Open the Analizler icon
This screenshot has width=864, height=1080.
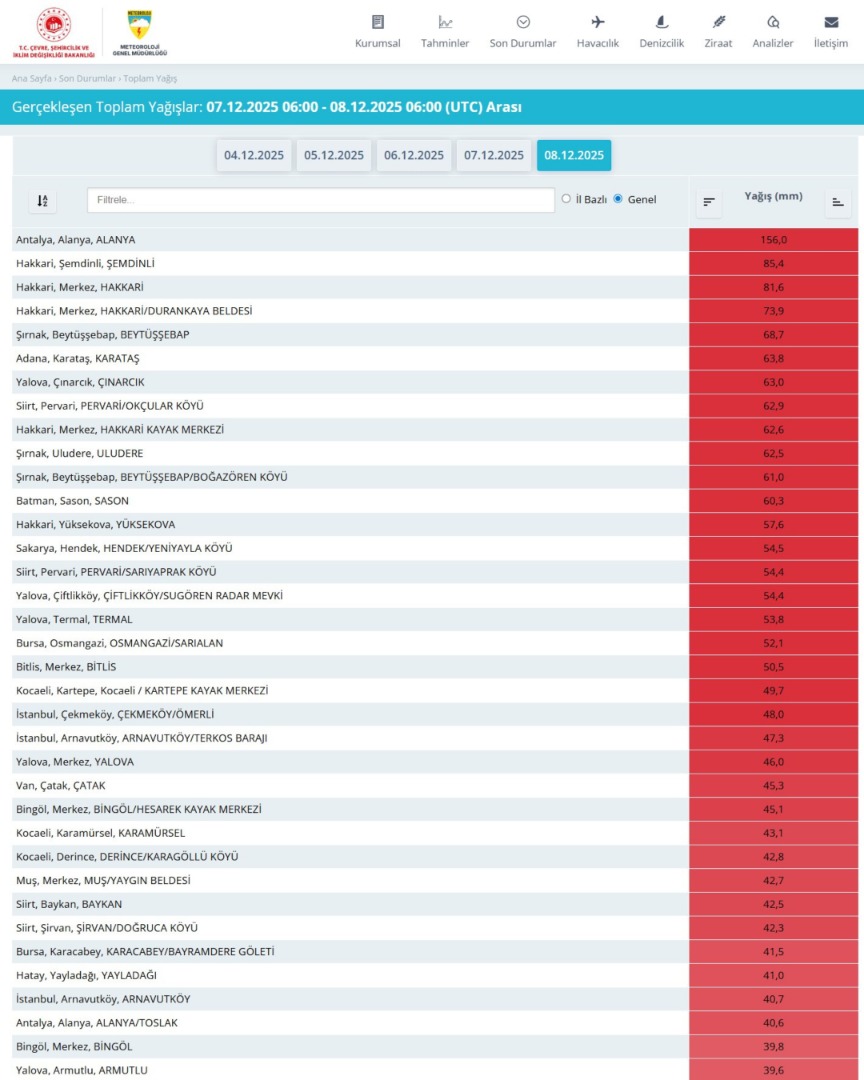(772, 22)
